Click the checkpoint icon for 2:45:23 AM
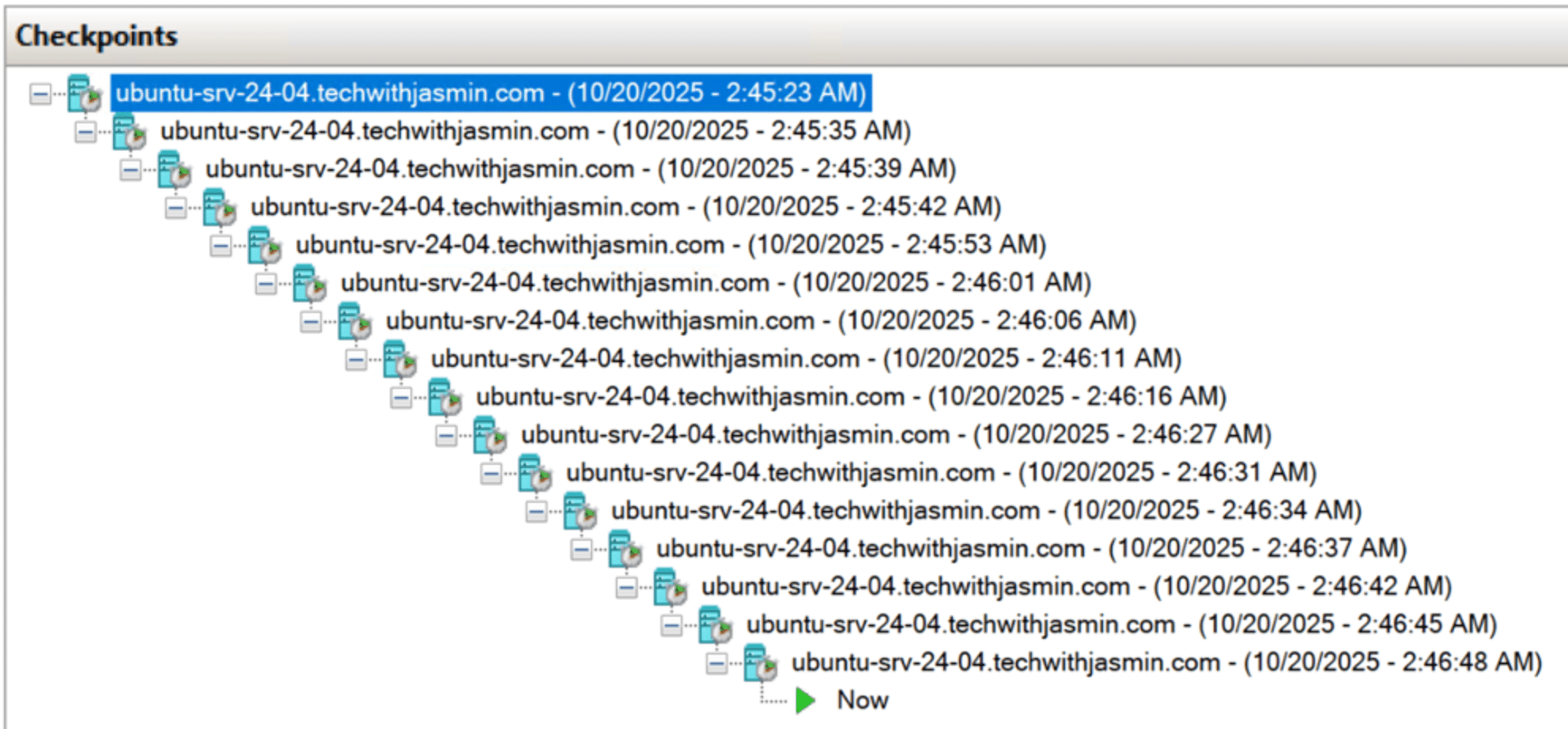The width and height of the screenshot is (1568, 729). click(x=84, y=94)
